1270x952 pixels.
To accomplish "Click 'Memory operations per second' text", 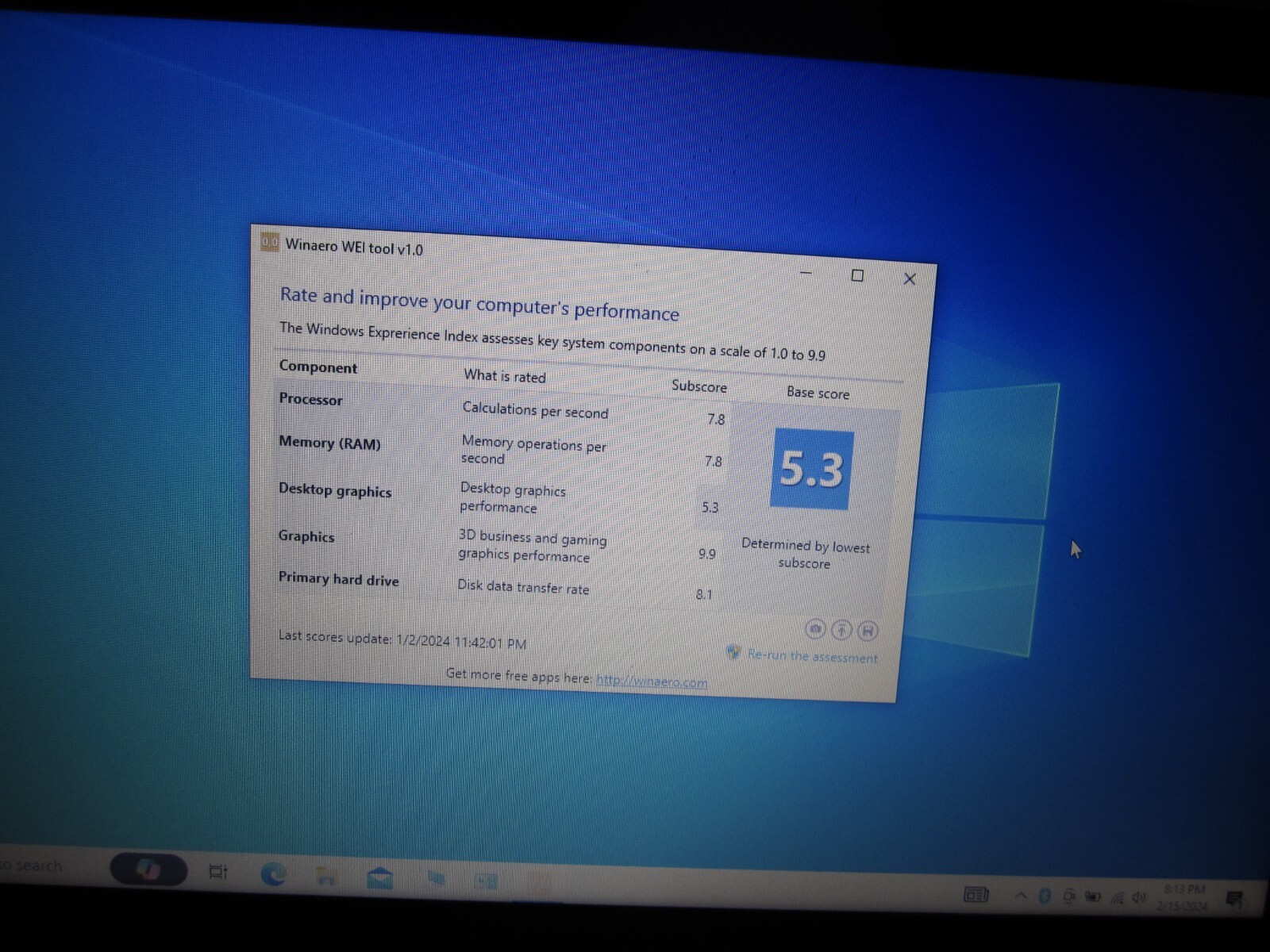I will click(x=533, y=450).
